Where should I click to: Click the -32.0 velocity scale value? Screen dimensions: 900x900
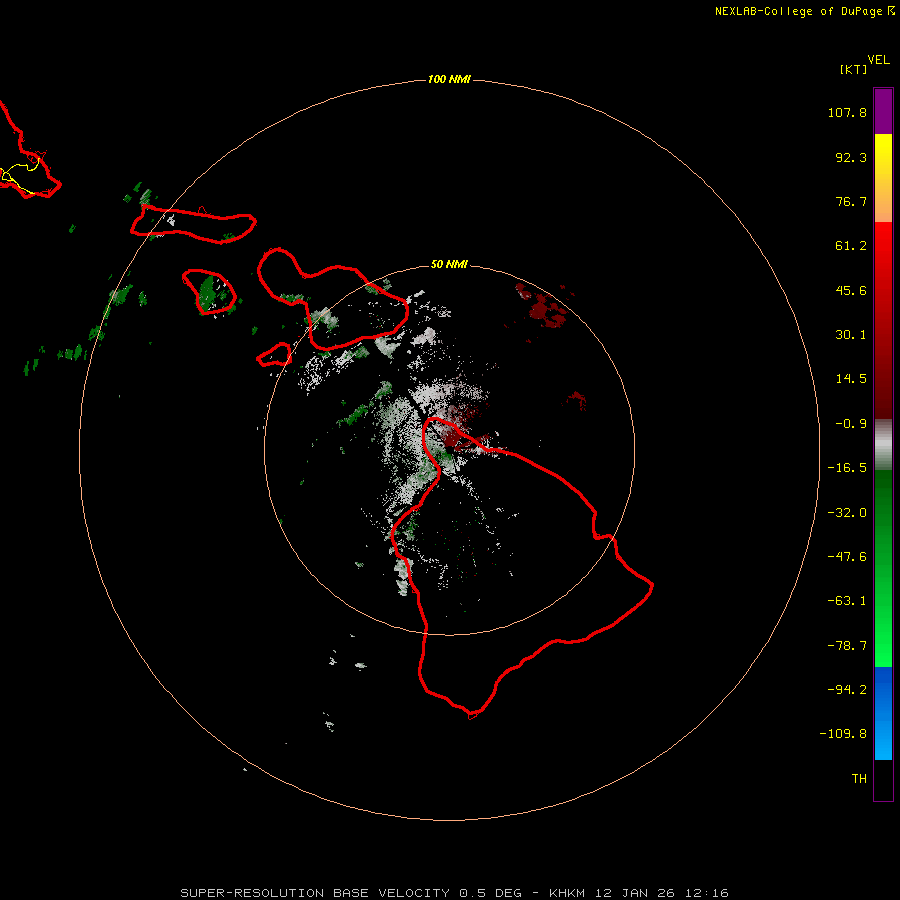pyautogui.click(x=847, y=513)
